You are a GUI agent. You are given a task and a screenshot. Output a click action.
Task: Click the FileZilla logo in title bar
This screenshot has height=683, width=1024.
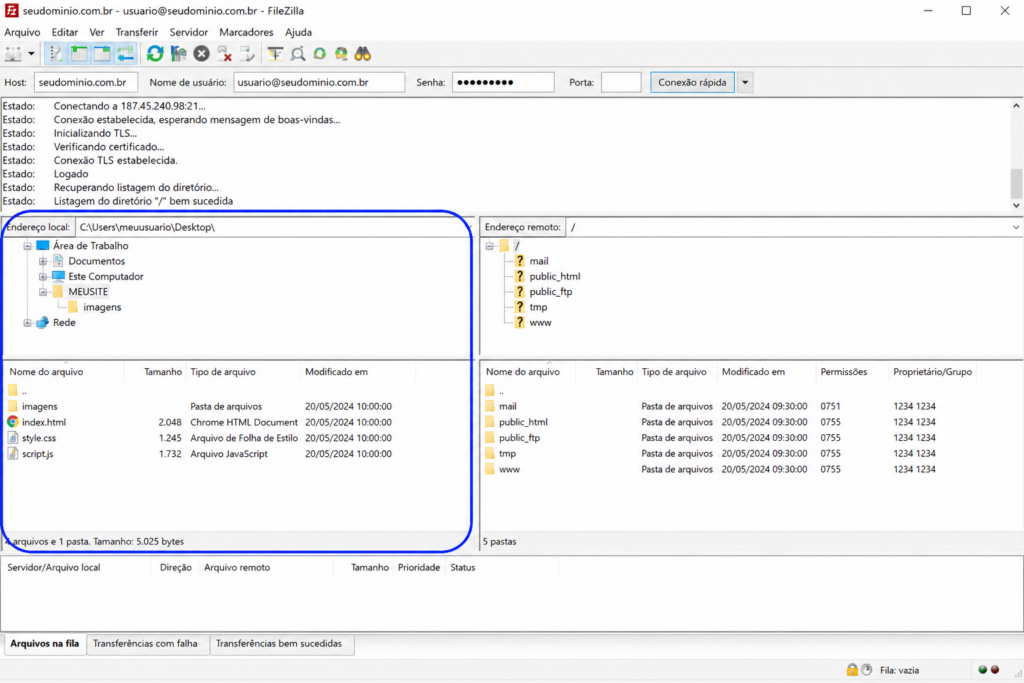click(11, 10)
